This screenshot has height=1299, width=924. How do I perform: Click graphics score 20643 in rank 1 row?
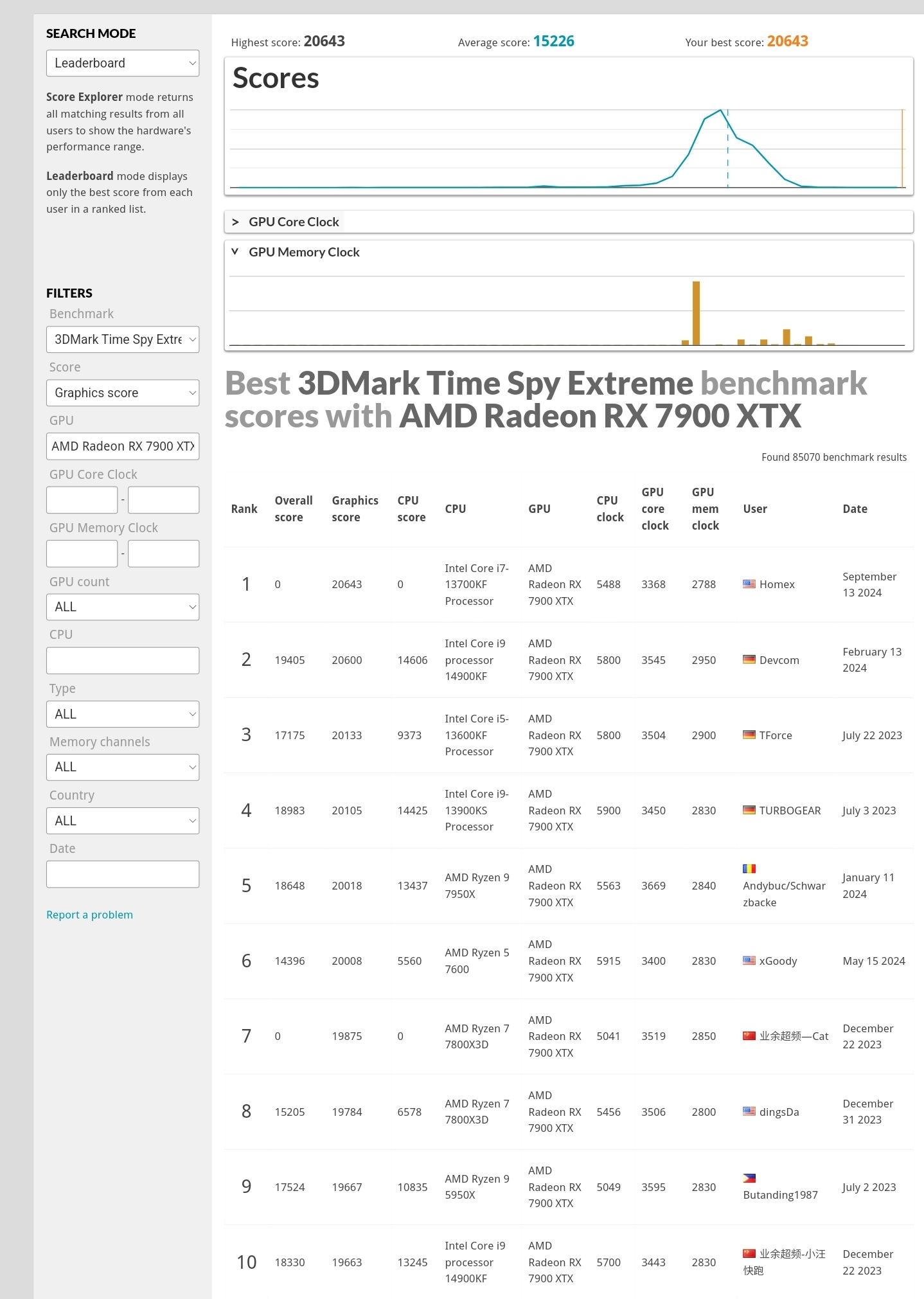tap(346, 584)
